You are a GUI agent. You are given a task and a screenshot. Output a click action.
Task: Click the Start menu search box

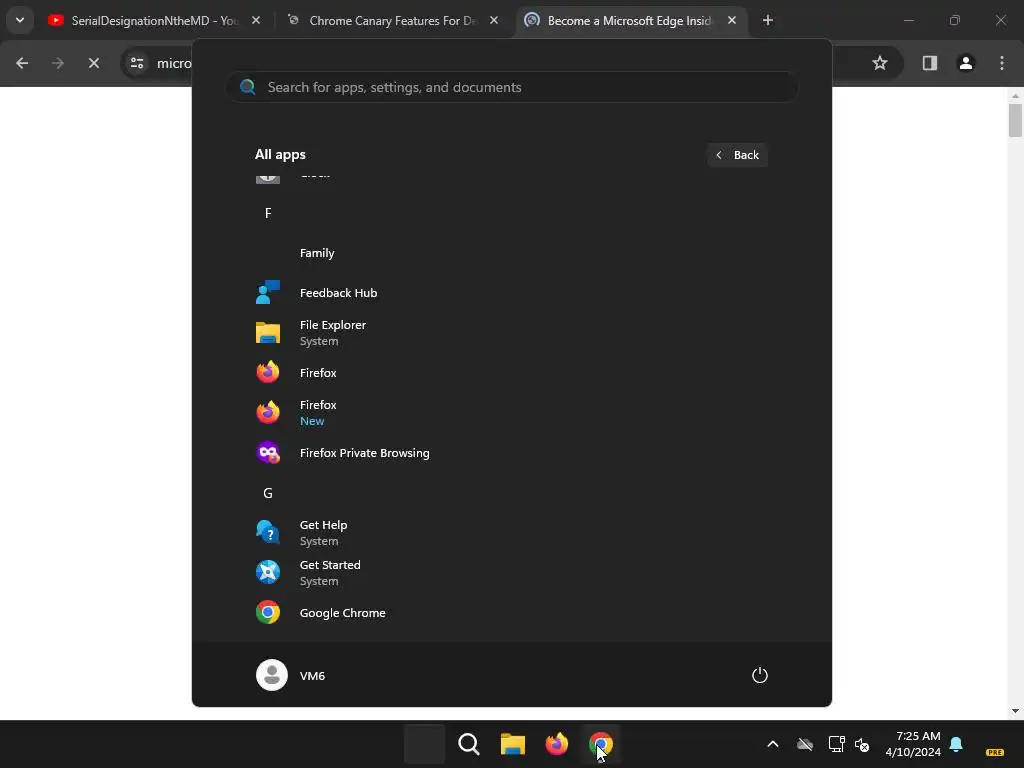[x=512, y=87]
